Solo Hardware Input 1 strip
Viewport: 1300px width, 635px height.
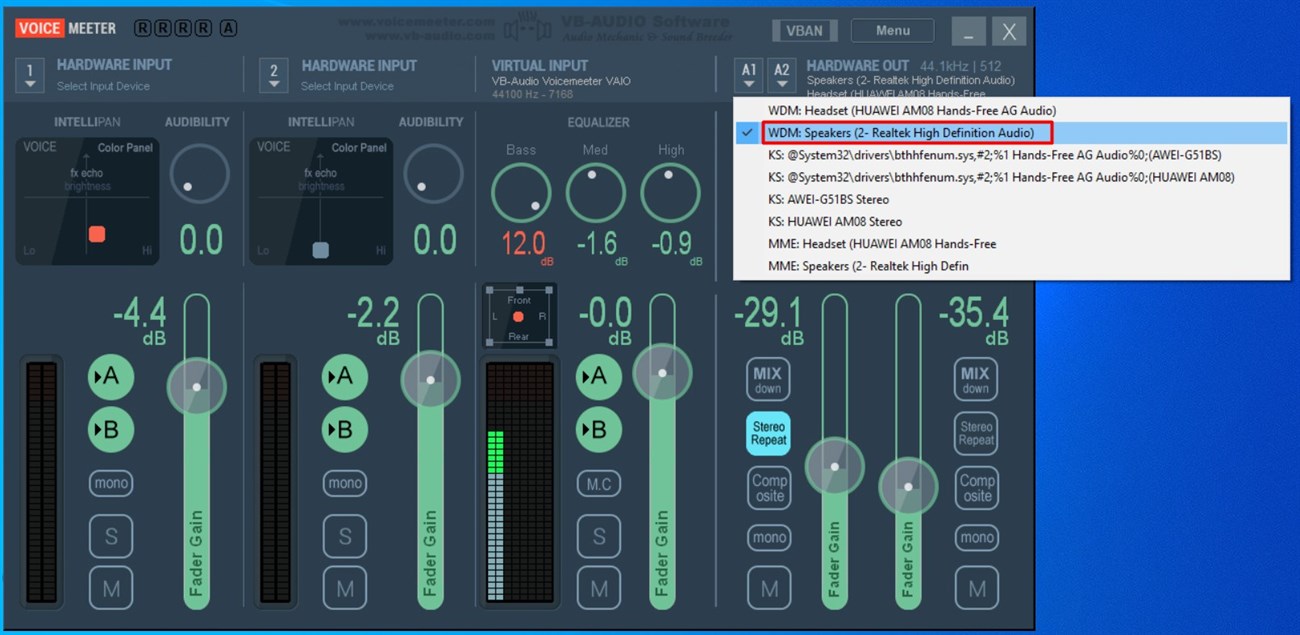tap(111, 535)
